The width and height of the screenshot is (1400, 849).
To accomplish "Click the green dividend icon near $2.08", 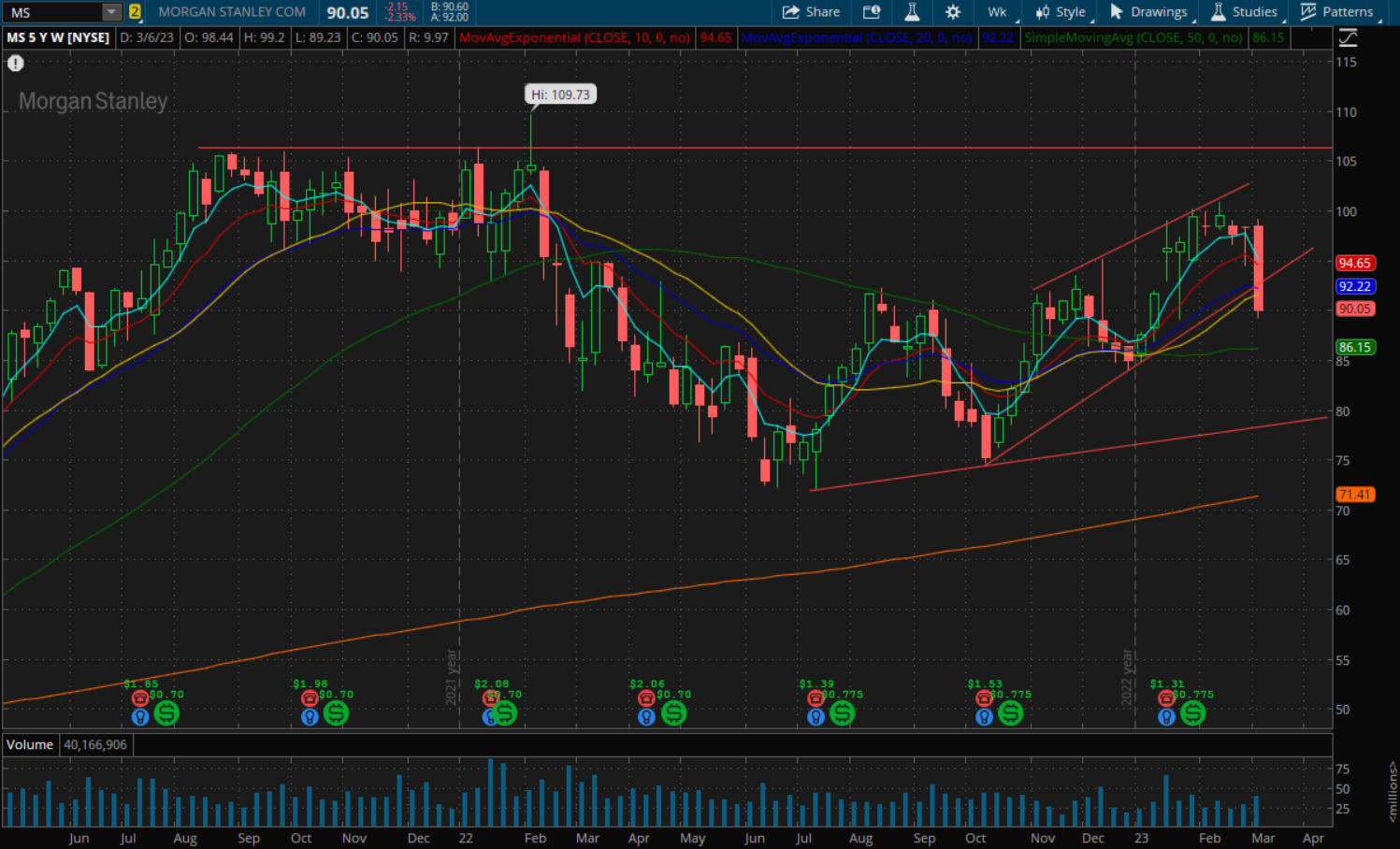I will [x=504, y=713].
